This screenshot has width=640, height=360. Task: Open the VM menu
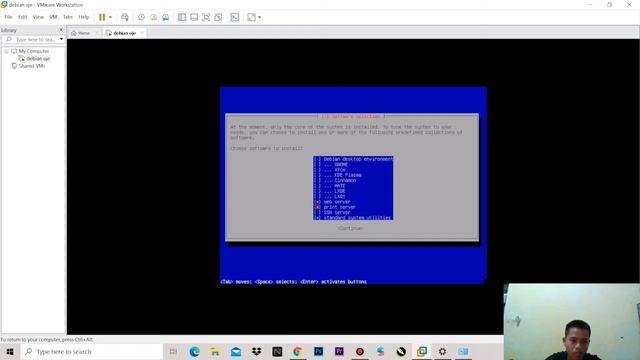tap(53, 17)
